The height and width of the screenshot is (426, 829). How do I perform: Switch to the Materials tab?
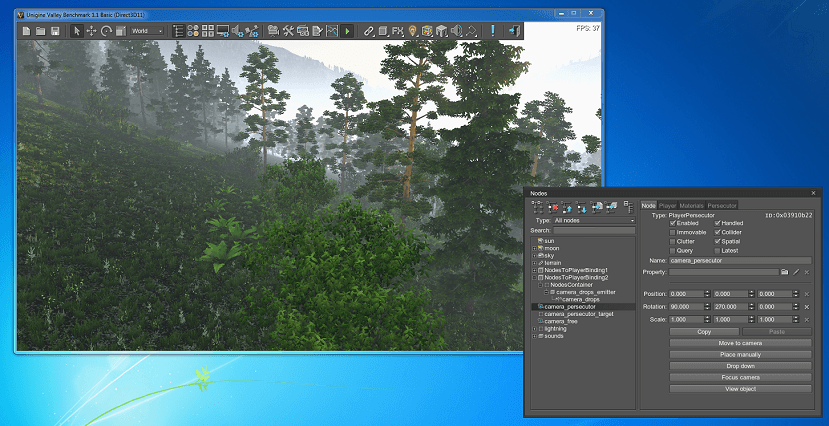point(692,206)
